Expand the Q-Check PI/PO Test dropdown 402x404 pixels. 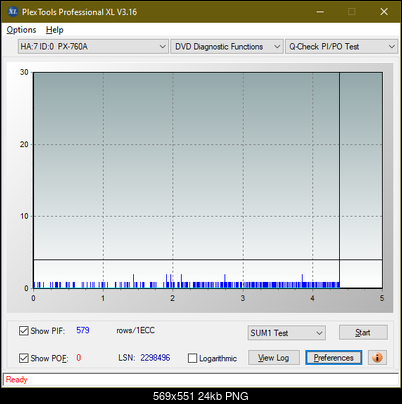pos(342,47)
